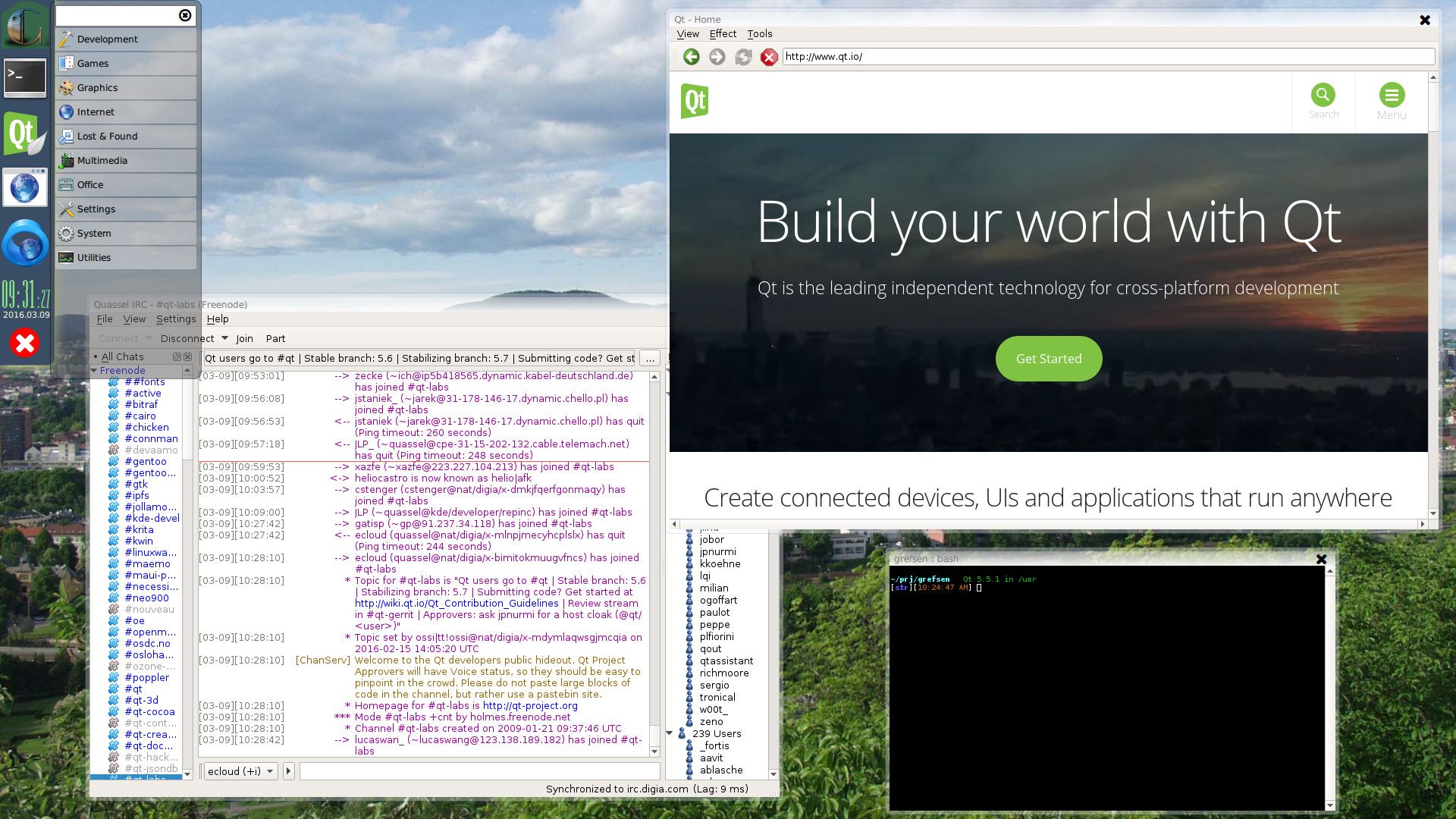Click the browser Back navigation arrow

691,57
